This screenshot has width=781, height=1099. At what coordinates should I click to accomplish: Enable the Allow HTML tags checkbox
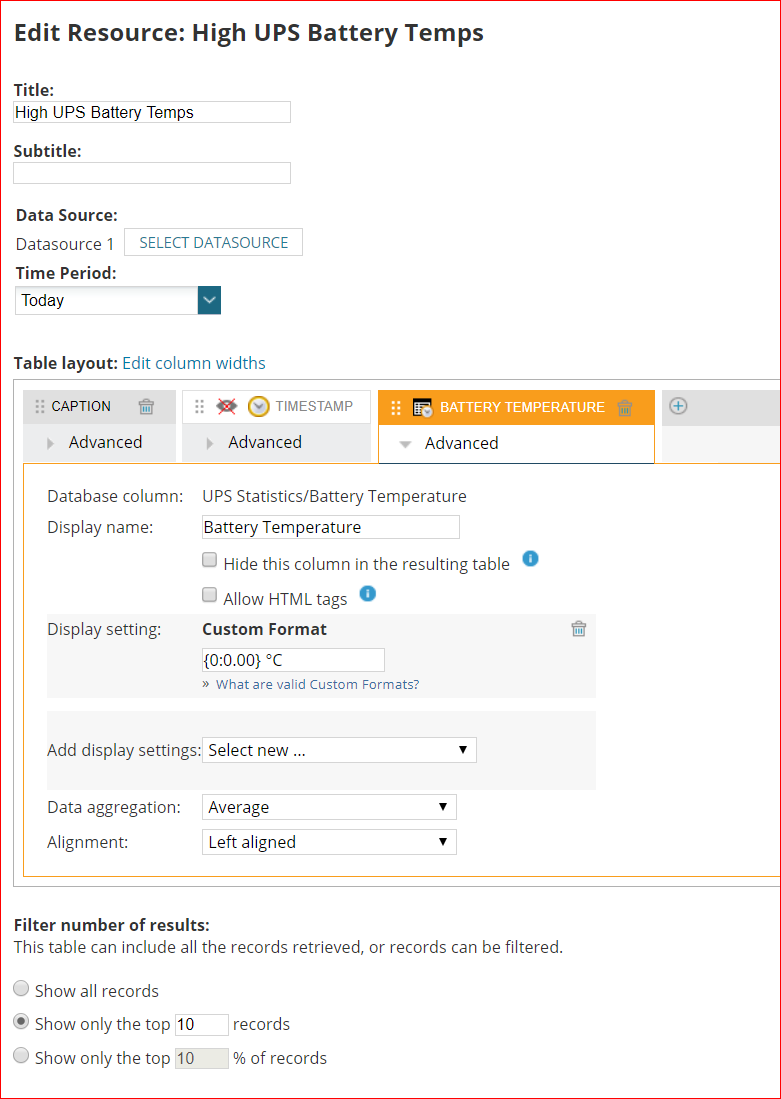(209, 595)
